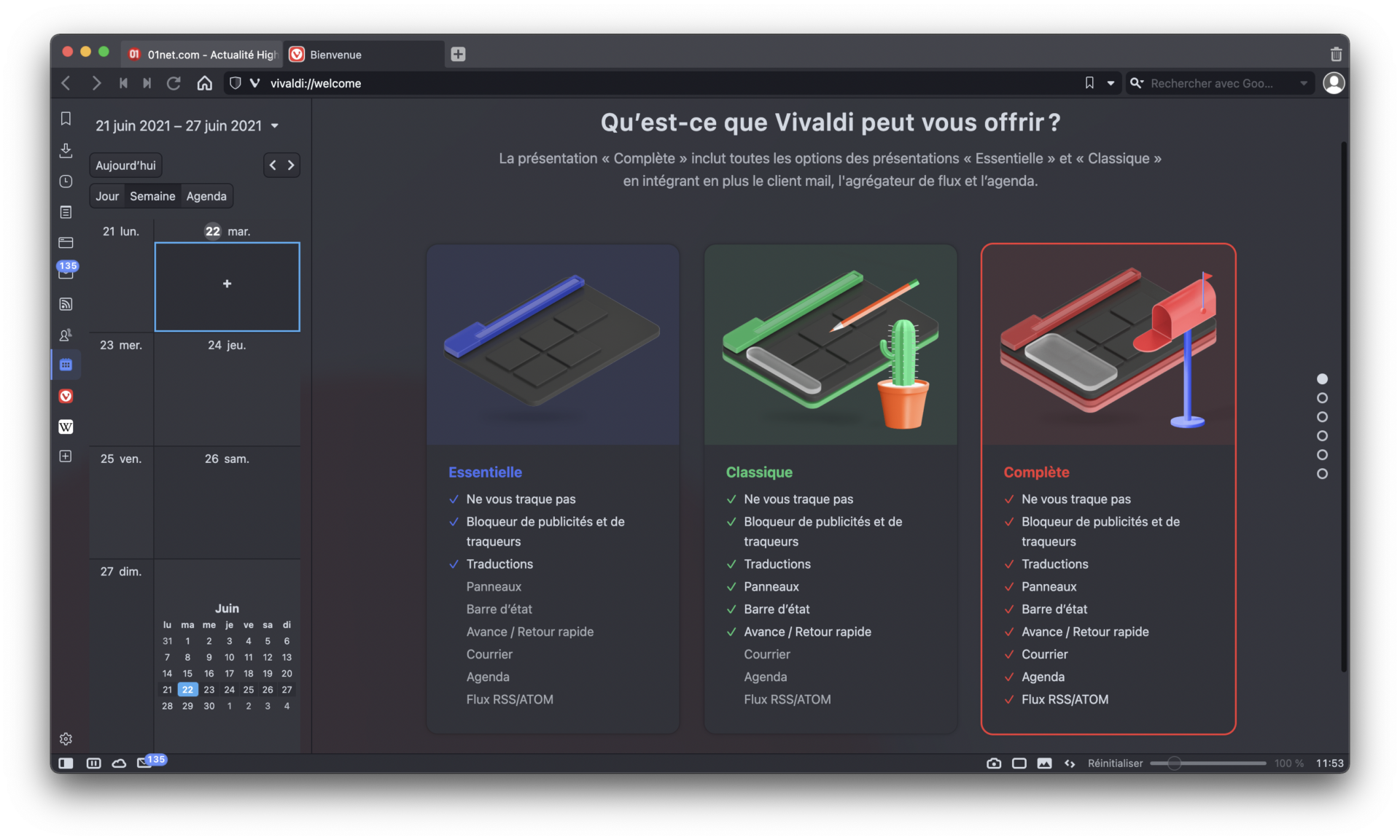Click the fast forward button
The height and width of the screenshot is (840, 1400).
point(147,83)
